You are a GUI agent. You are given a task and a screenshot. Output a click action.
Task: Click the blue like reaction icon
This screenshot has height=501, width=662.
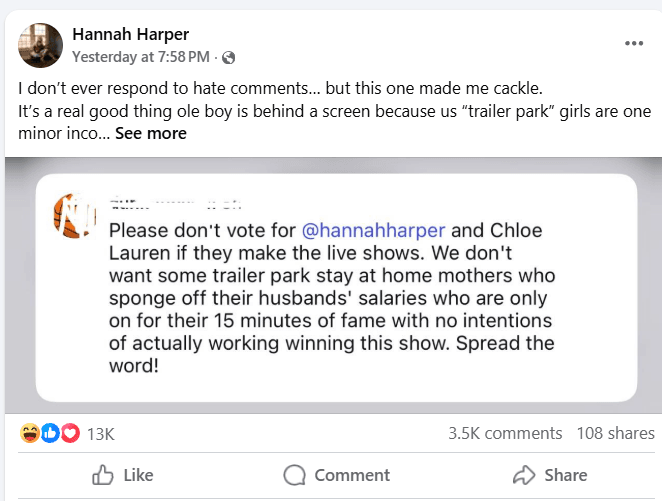click(x=50, y=433)
